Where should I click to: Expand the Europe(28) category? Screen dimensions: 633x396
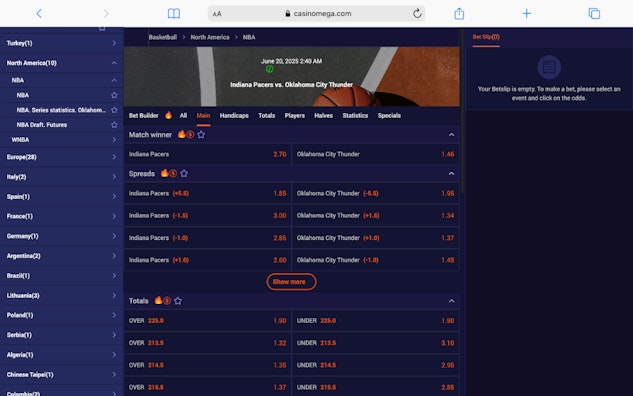(62, 157)
